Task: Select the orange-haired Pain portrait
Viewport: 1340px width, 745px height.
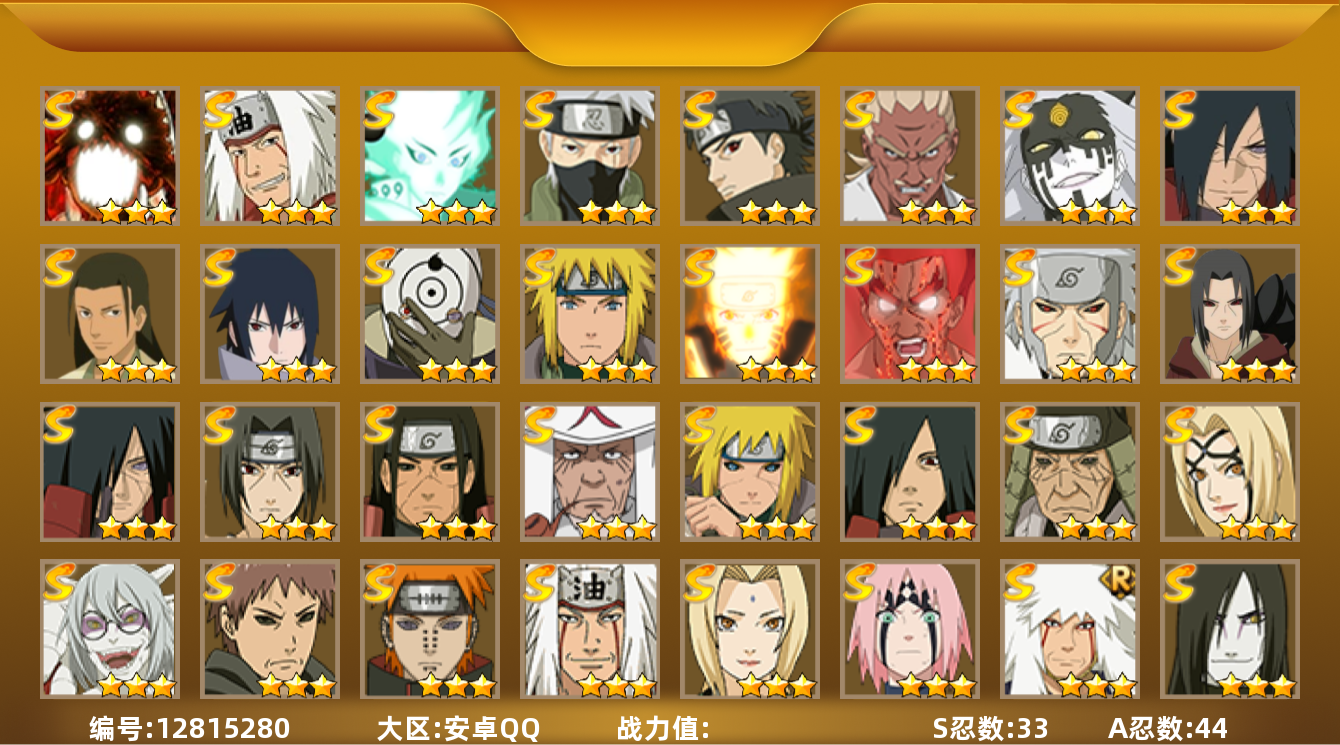Action: pos(430,629)
